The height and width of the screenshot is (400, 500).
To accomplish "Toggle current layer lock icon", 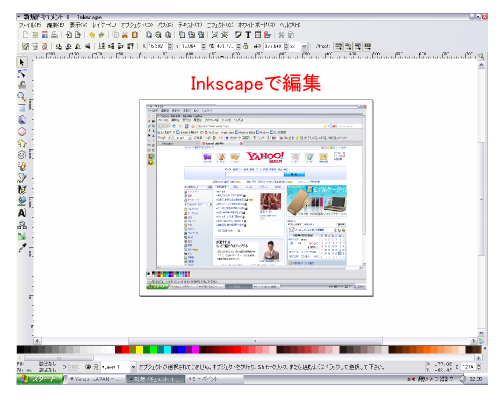I will point(96,367).
